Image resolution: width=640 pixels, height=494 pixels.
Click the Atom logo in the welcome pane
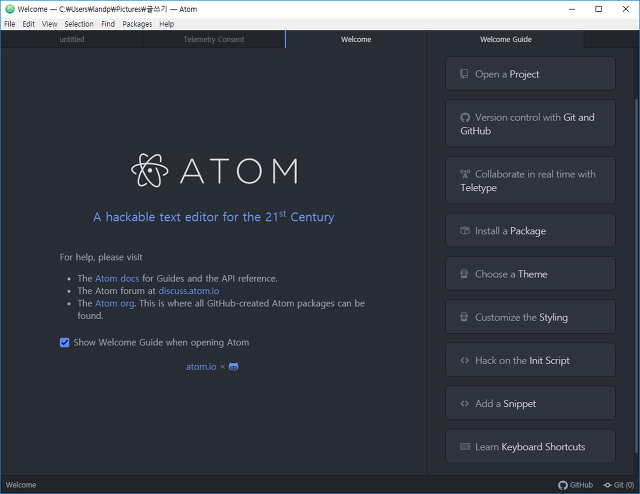click(215, 171)
